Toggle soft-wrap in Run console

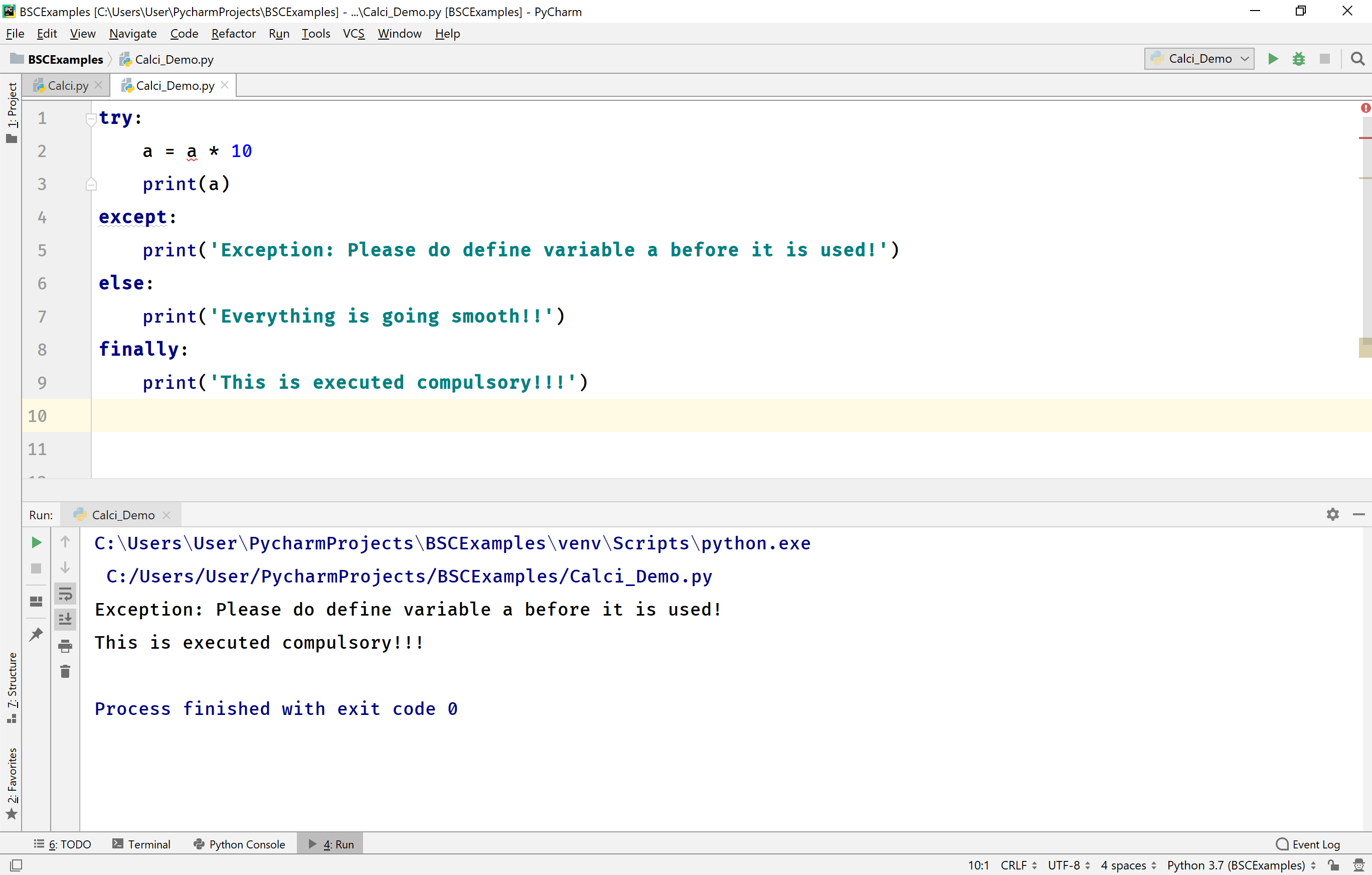(65, 594)
